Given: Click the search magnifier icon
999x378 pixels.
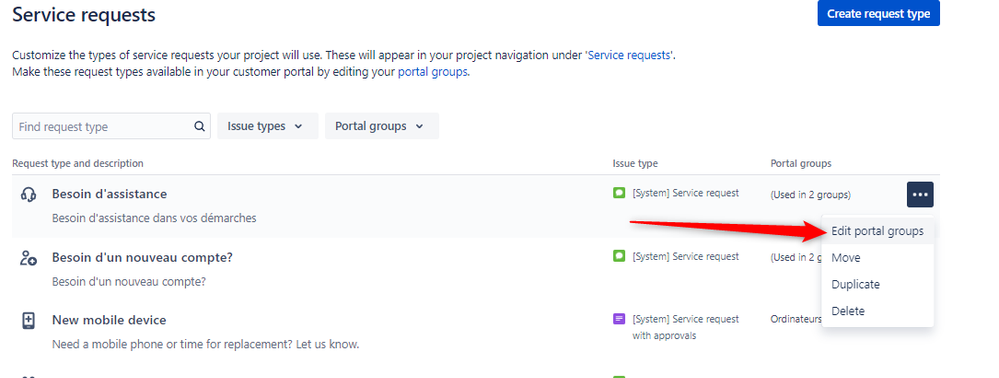Looking at the screenshot, I should pos(199,126).
